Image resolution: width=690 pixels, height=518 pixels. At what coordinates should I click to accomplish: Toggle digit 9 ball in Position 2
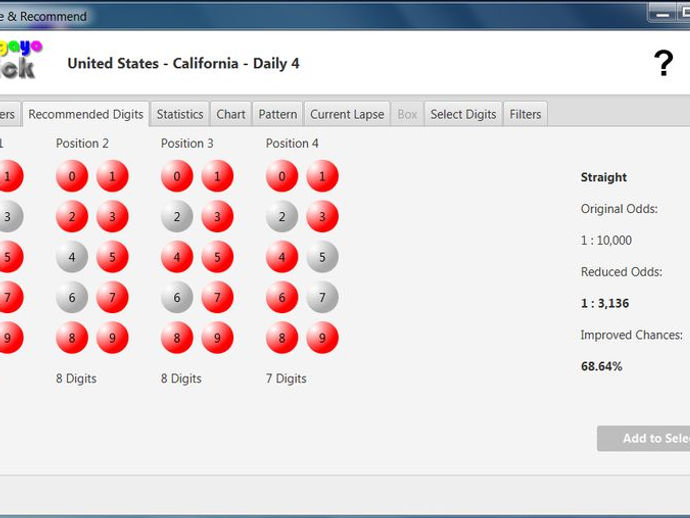(x=112, y=338)
